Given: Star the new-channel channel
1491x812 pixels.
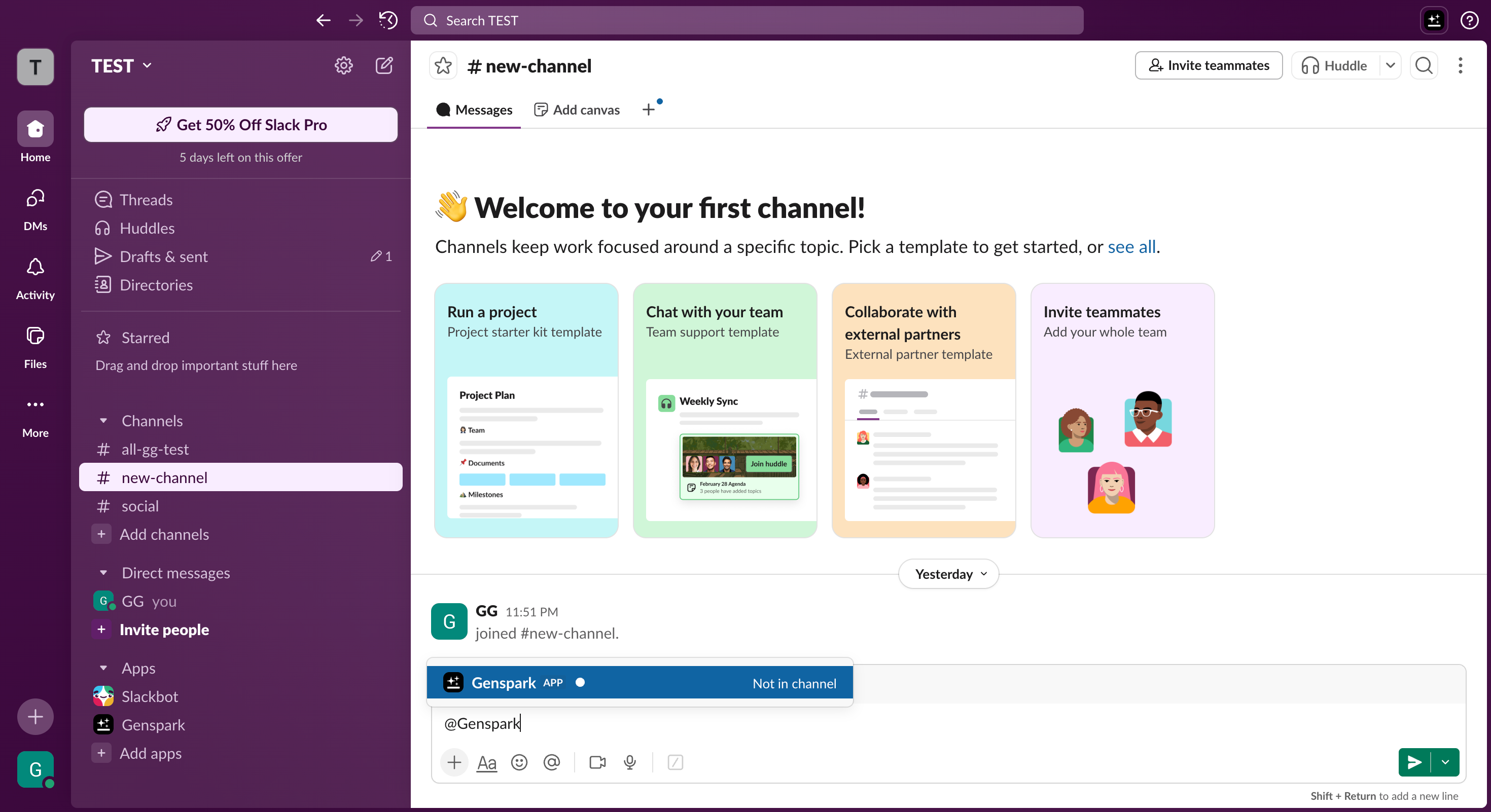Looking at the screenshot, I should pyautogui.click(x=443, y=65).
